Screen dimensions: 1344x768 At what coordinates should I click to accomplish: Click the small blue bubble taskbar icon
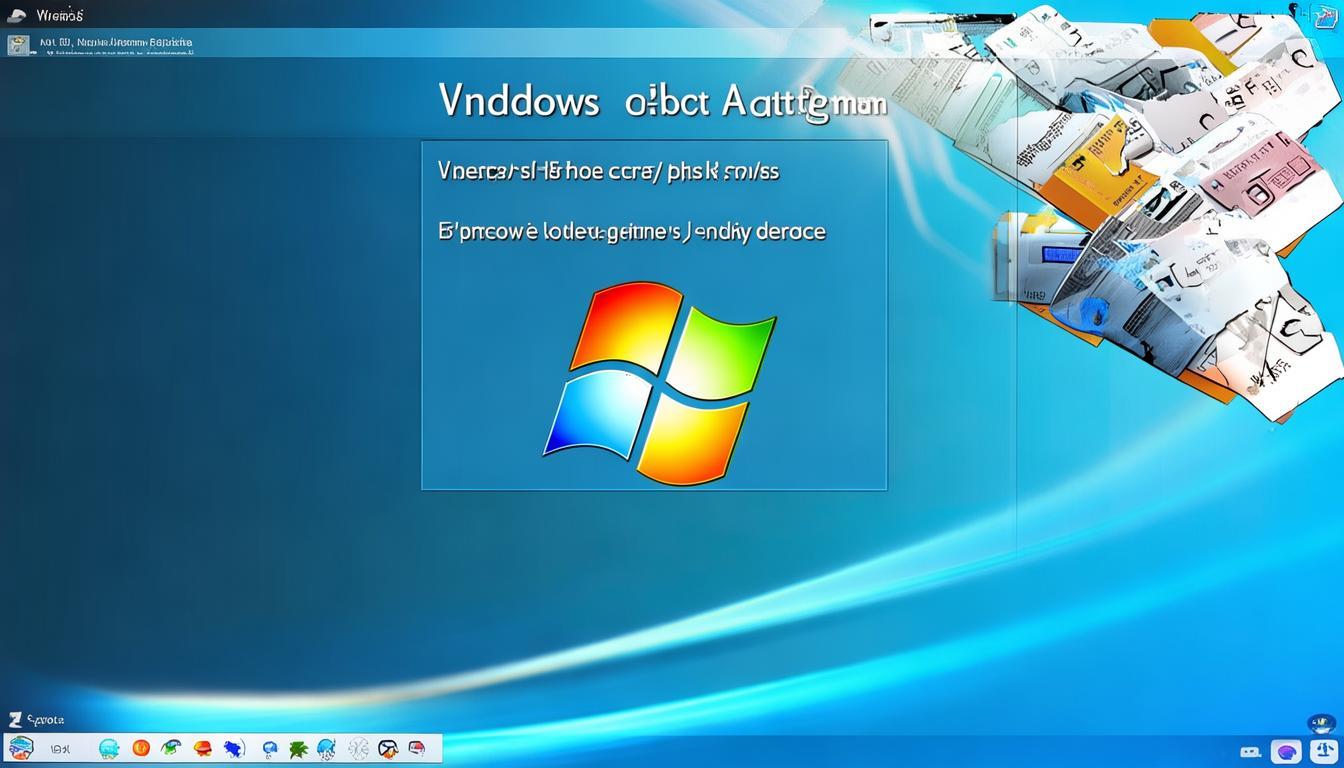tap(269, 748)
